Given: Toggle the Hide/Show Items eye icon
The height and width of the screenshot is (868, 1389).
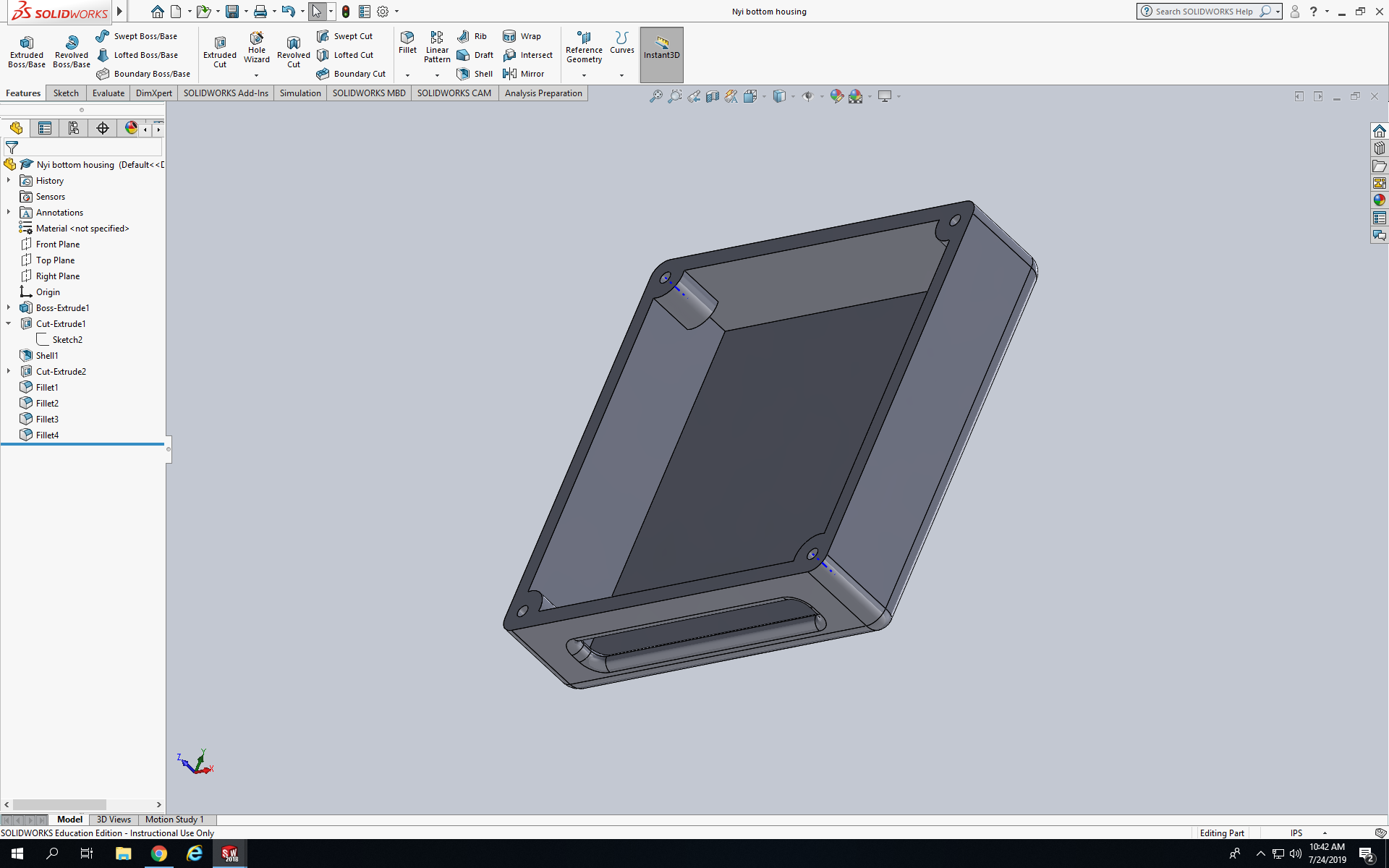Looking at the screenshot, I should click(807, 96).
